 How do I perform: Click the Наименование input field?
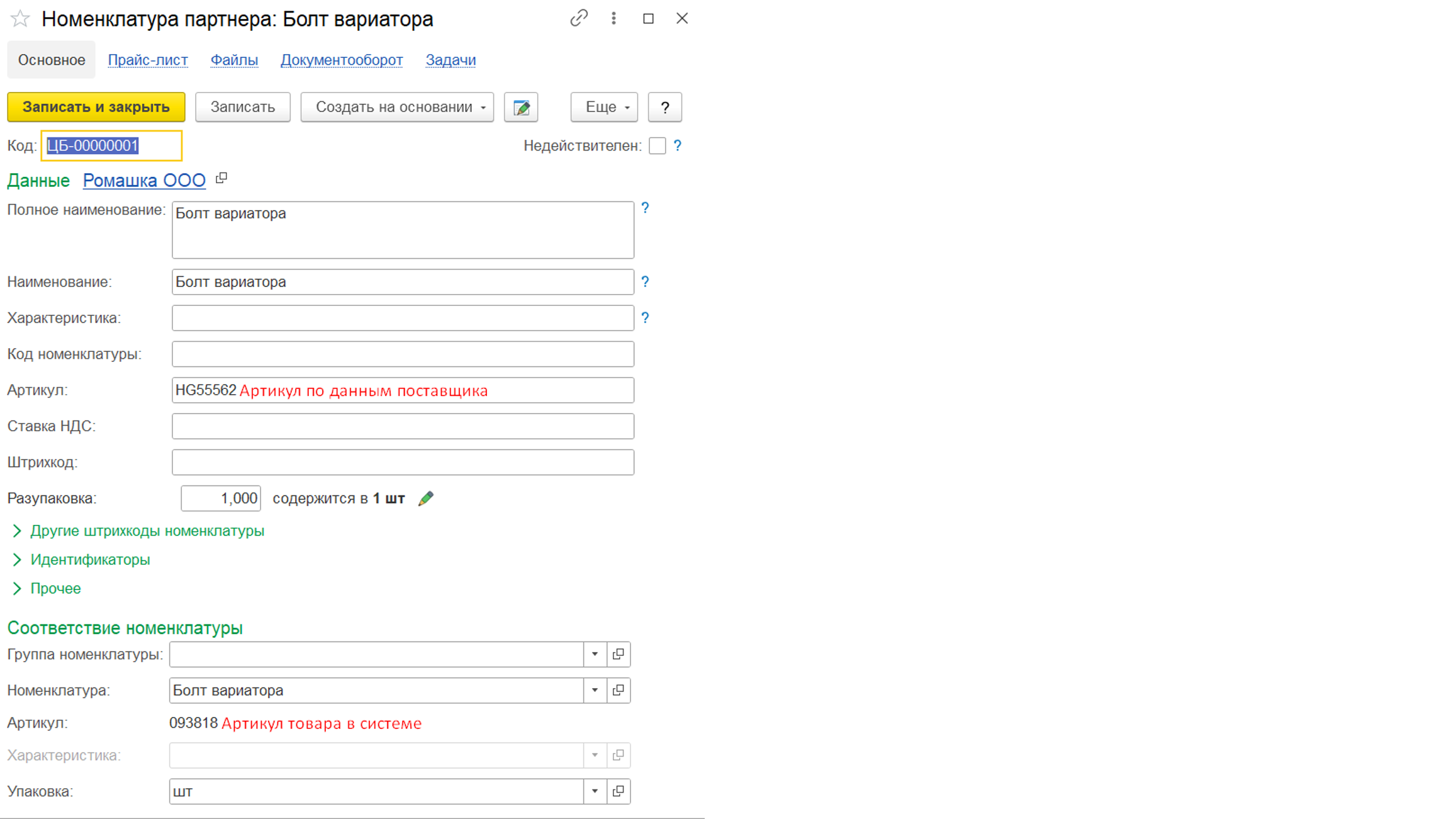403,282
